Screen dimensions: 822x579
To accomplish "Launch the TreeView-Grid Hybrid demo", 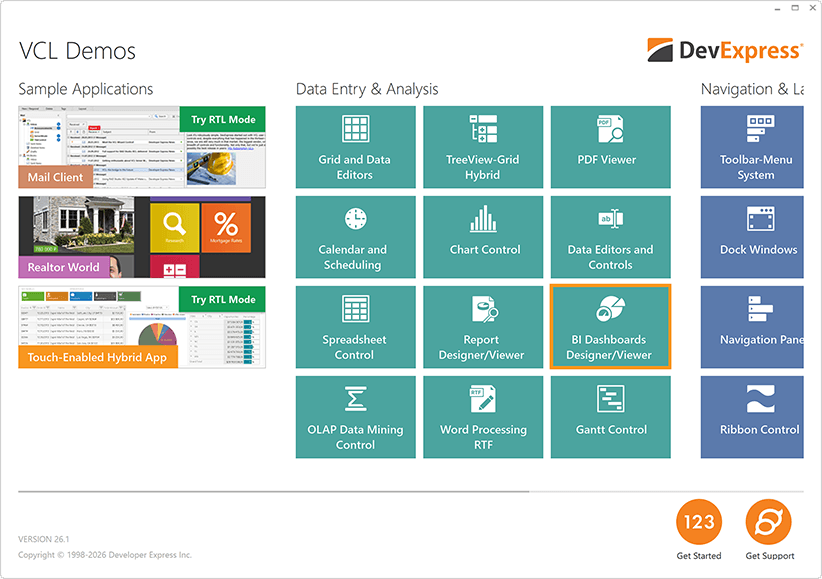I will click(483, 147).
